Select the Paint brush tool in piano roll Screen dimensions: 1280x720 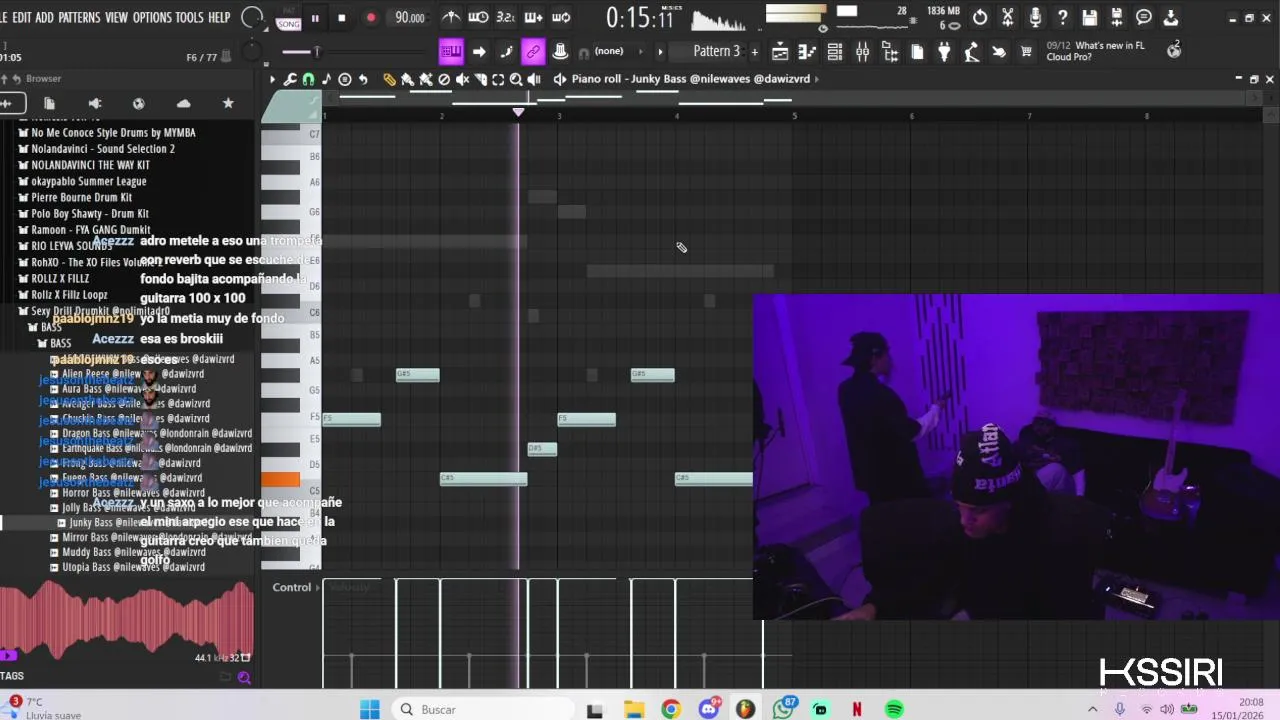407,79
